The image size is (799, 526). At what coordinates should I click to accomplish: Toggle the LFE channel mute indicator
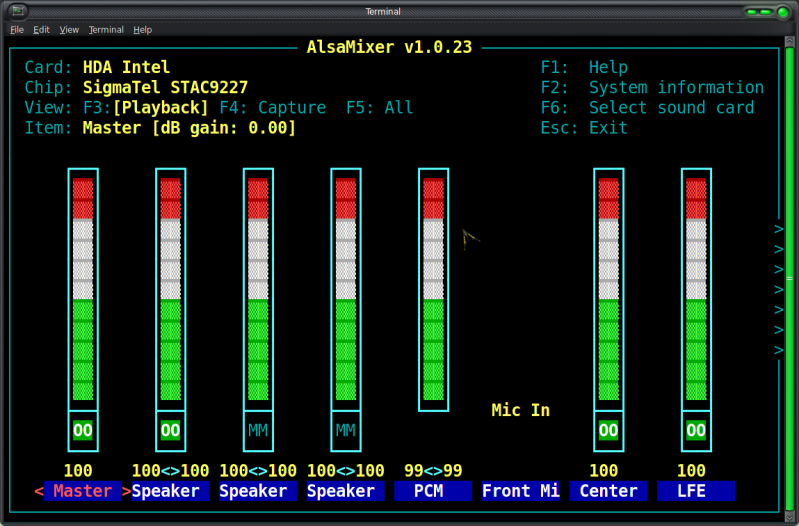click(x=696, y=430)
